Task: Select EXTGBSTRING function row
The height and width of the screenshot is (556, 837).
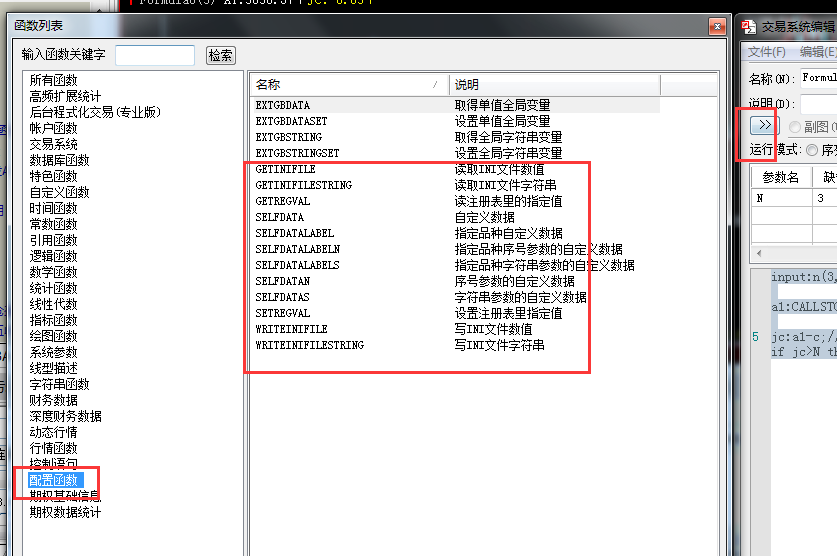Action: [455, 137]
